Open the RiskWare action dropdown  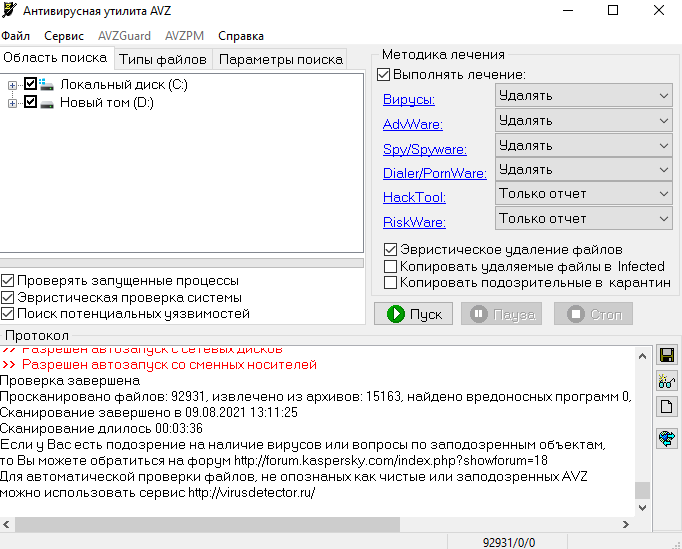[584, 218]
